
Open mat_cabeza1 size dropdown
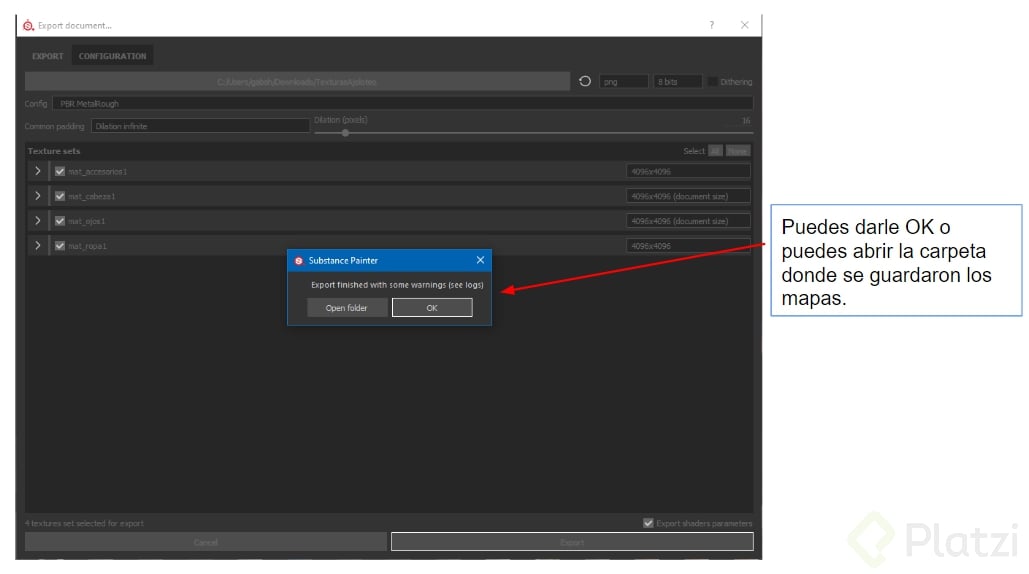coord(688,196)
